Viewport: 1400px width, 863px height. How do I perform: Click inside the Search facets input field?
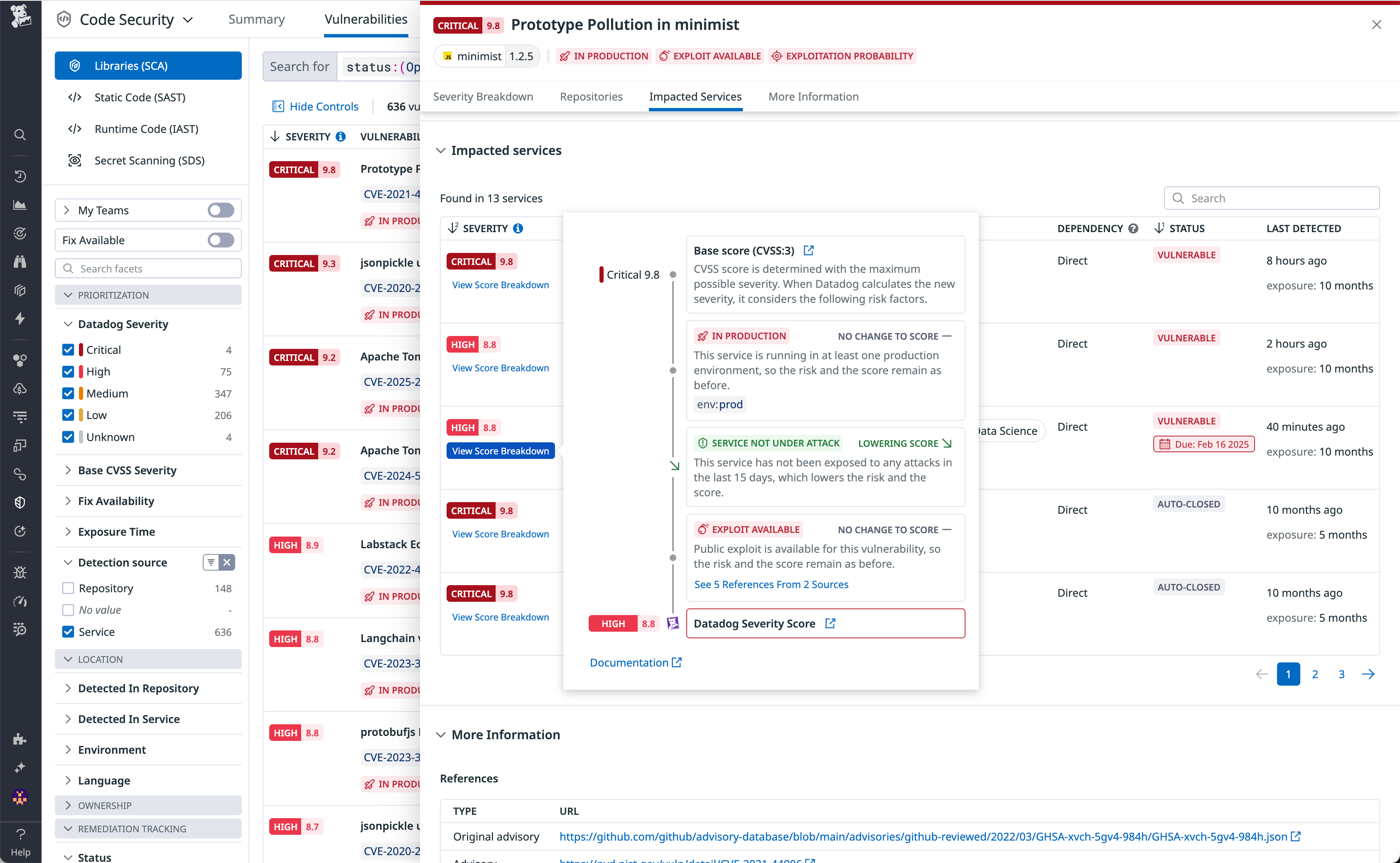pos(148,268)
